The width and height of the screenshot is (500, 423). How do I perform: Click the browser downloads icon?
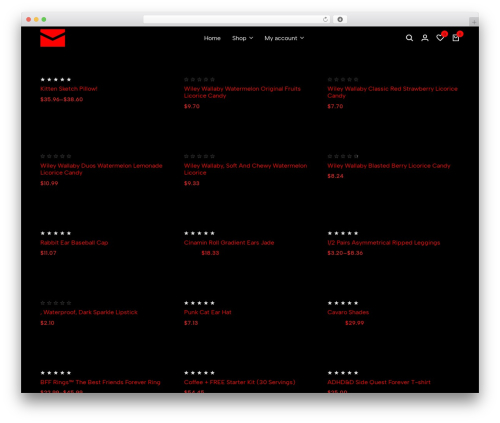tap(340, 19)
